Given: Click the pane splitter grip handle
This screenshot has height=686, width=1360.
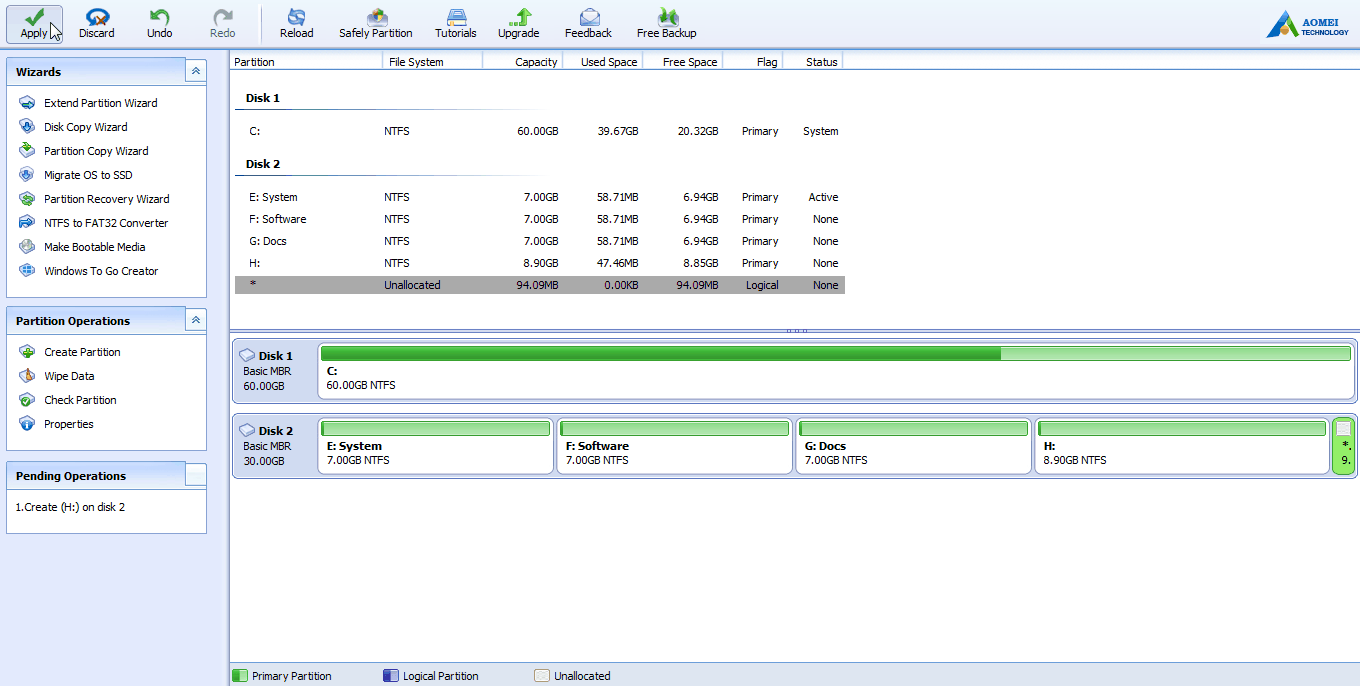Looking at the screenshot, I should pos(796,331).
